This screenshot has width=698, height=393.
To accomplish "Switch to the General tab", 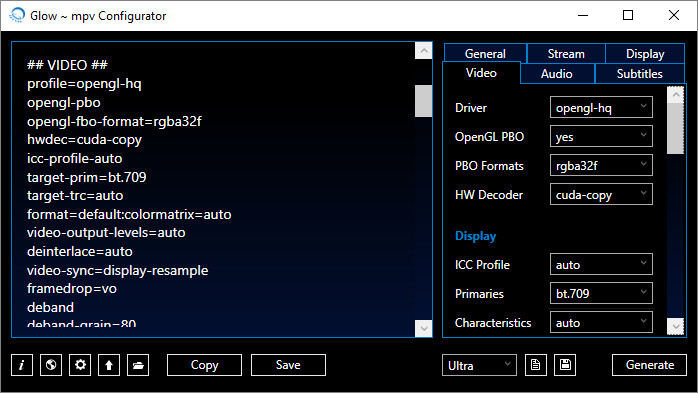I will [x=485, y=53].
